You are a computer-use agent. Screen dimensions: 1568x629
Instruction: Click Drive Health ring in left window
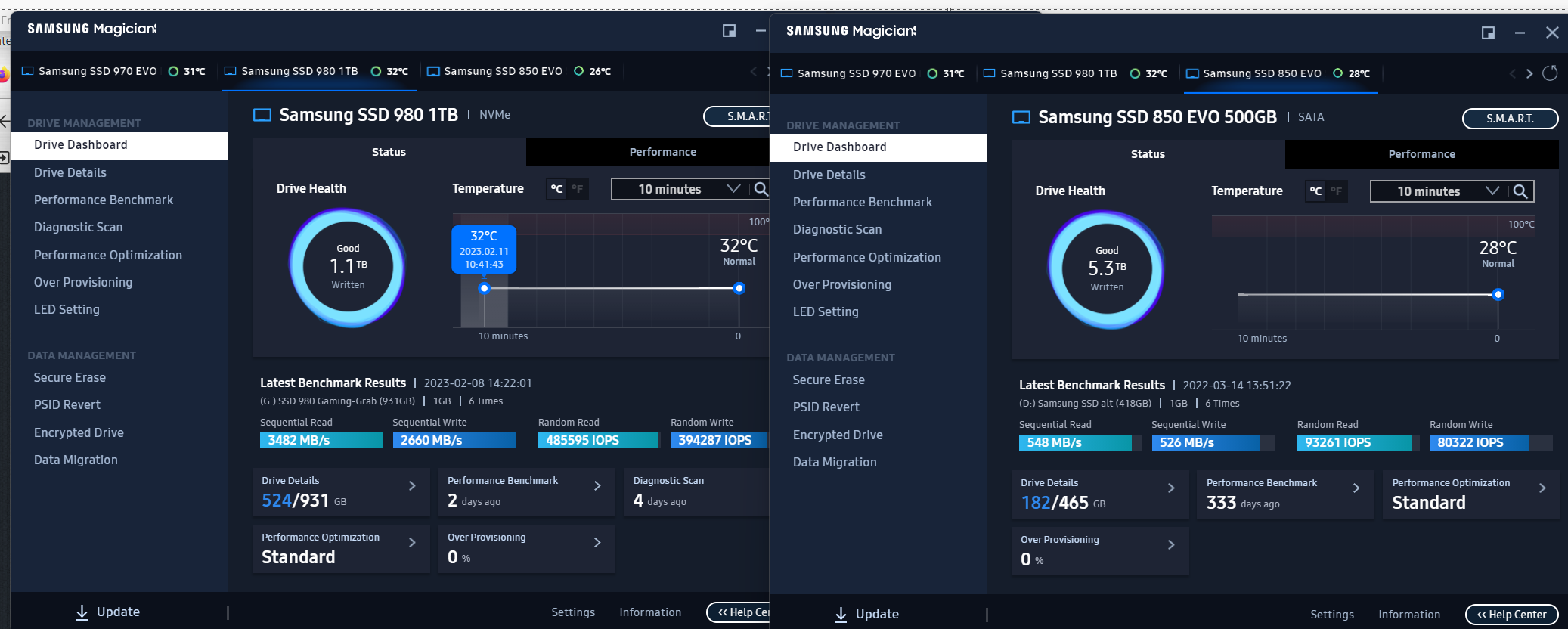pos(348,268)
